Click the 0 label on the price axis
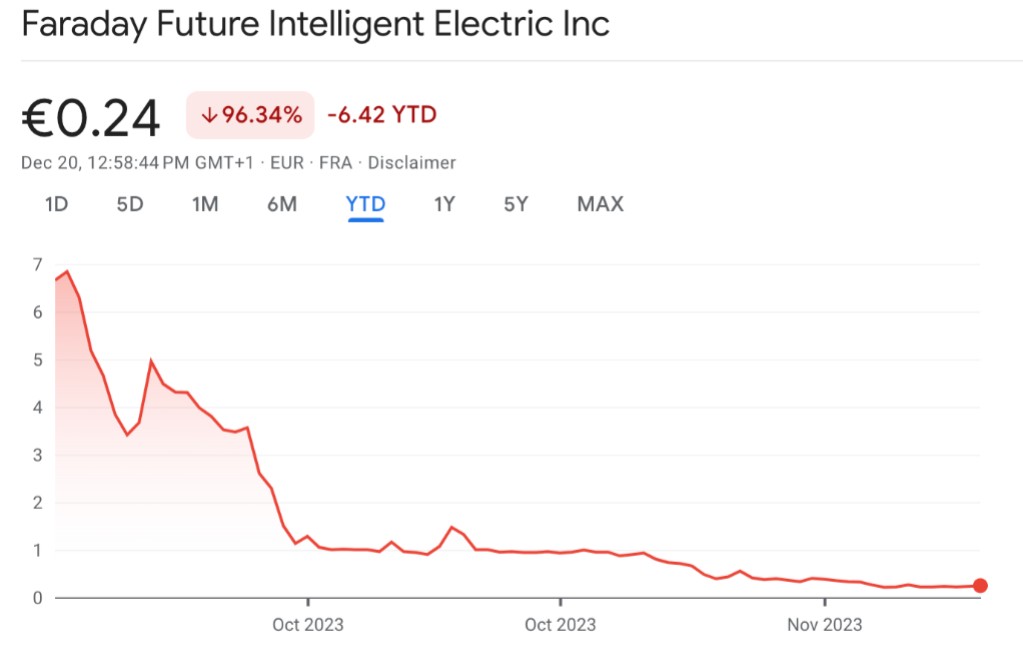1023x657 pixels. click(37, 598)
